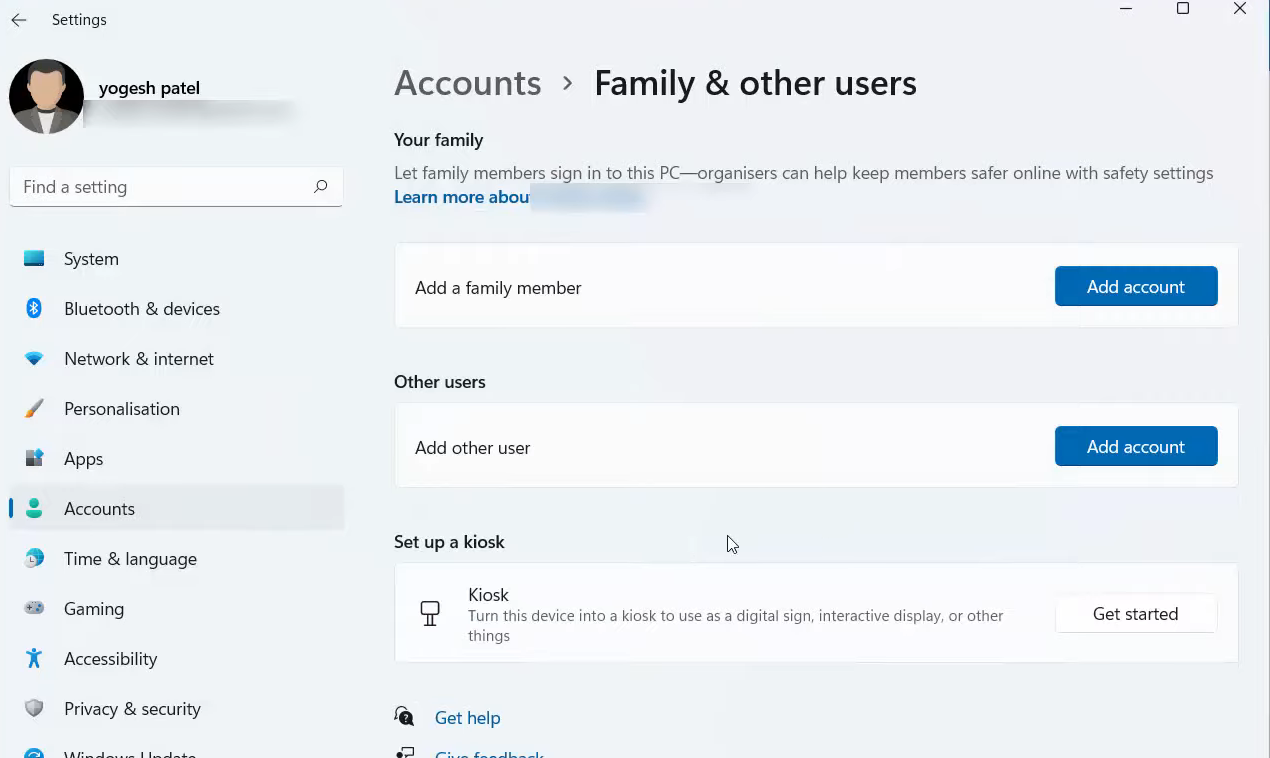Click the Gaming controller icon
The width and height of the screenshot is (1270, 758).
[x=34, y=609]
